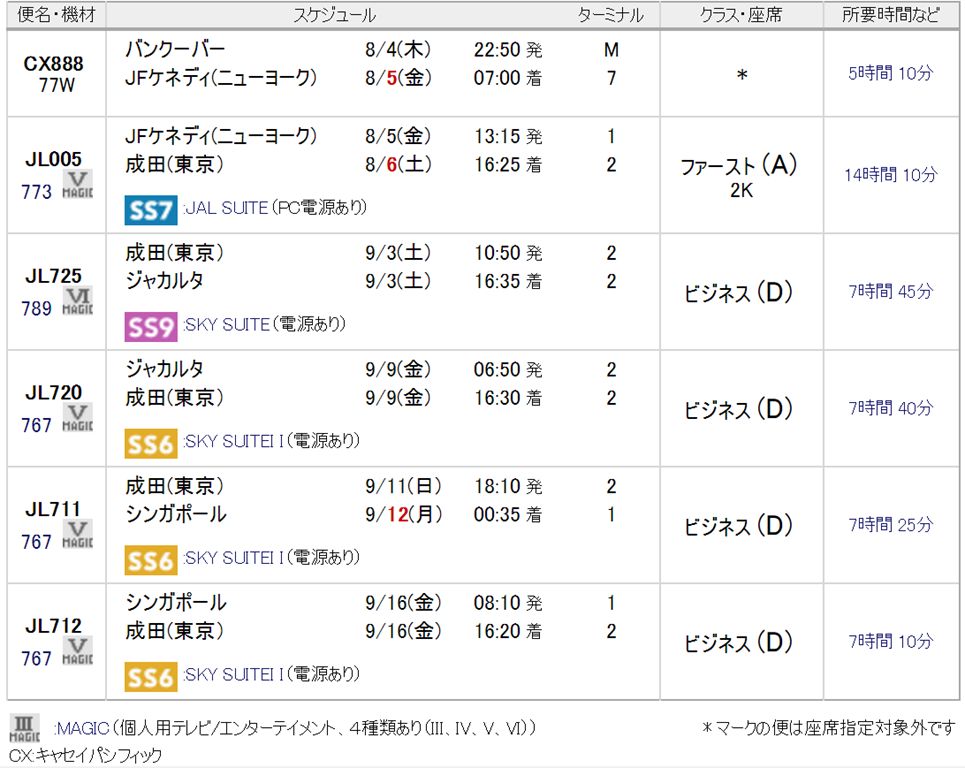Click ビジネス (D) in the JL725 row
This screenshot has width=965, height=768.
(739, 292)
